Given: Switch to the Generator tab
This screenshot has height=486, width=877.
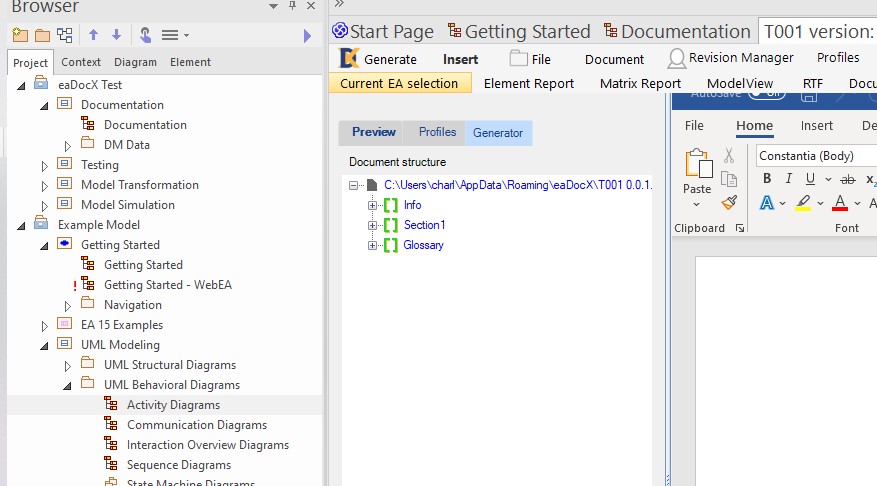Looking at the screenshot, I should point(498,133).
